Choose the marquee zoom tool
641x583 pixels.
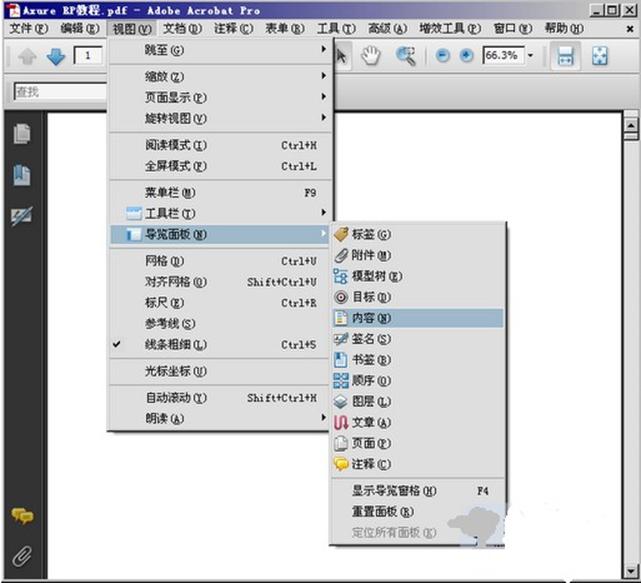(406, 56)
